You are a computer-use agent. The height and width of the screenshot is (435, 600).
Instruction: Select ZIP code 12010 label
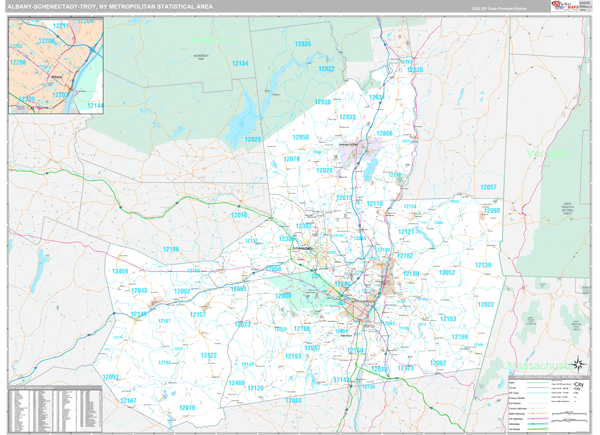pos(239,215)
